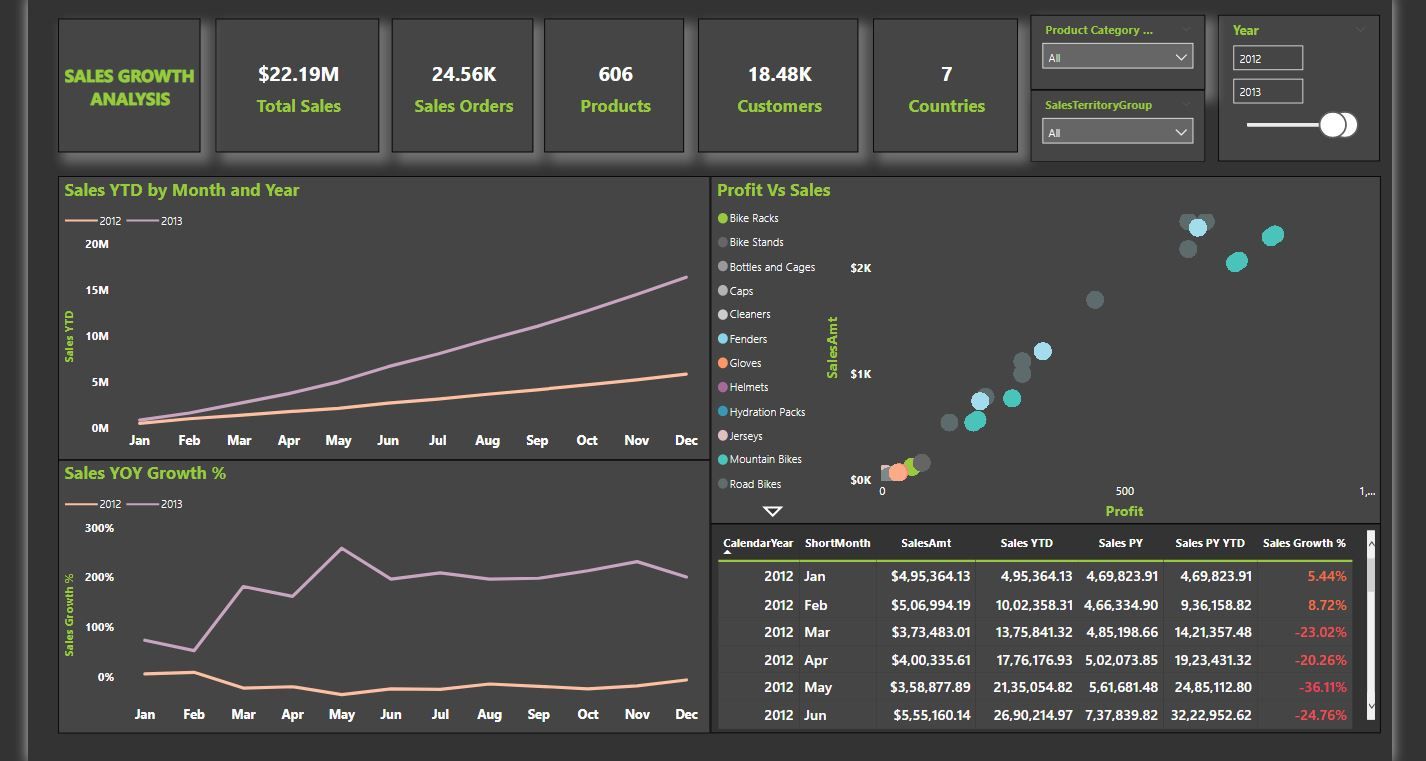Click the 2012 start year input box
The width and height of the screenshot is (1426, 761).
pos(1267,58)
